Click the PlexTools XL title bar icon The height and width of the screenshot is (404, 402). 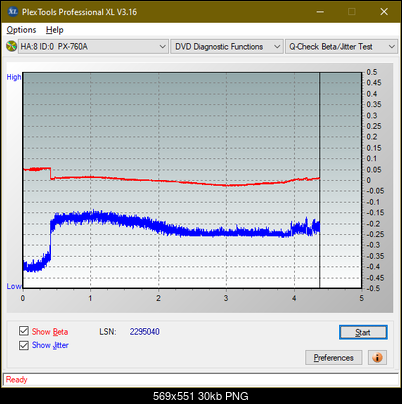[12, 12]
